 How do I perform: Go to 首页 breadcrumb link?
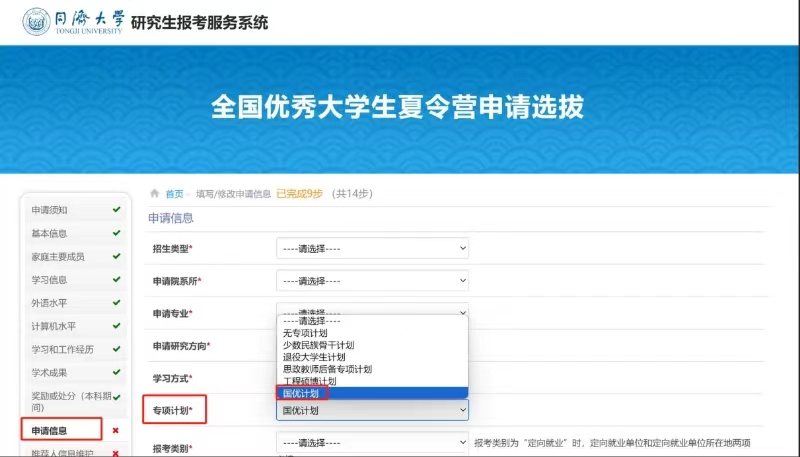174,194
